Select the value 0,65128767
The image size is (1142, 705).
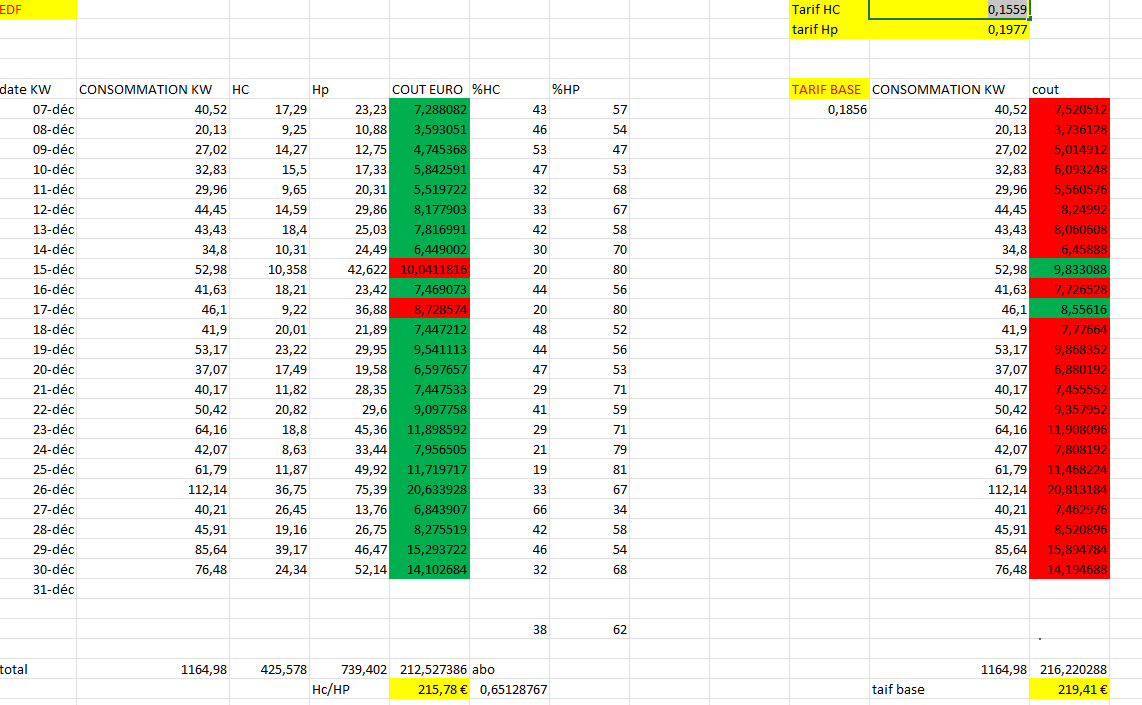click(x=509, y=690)
